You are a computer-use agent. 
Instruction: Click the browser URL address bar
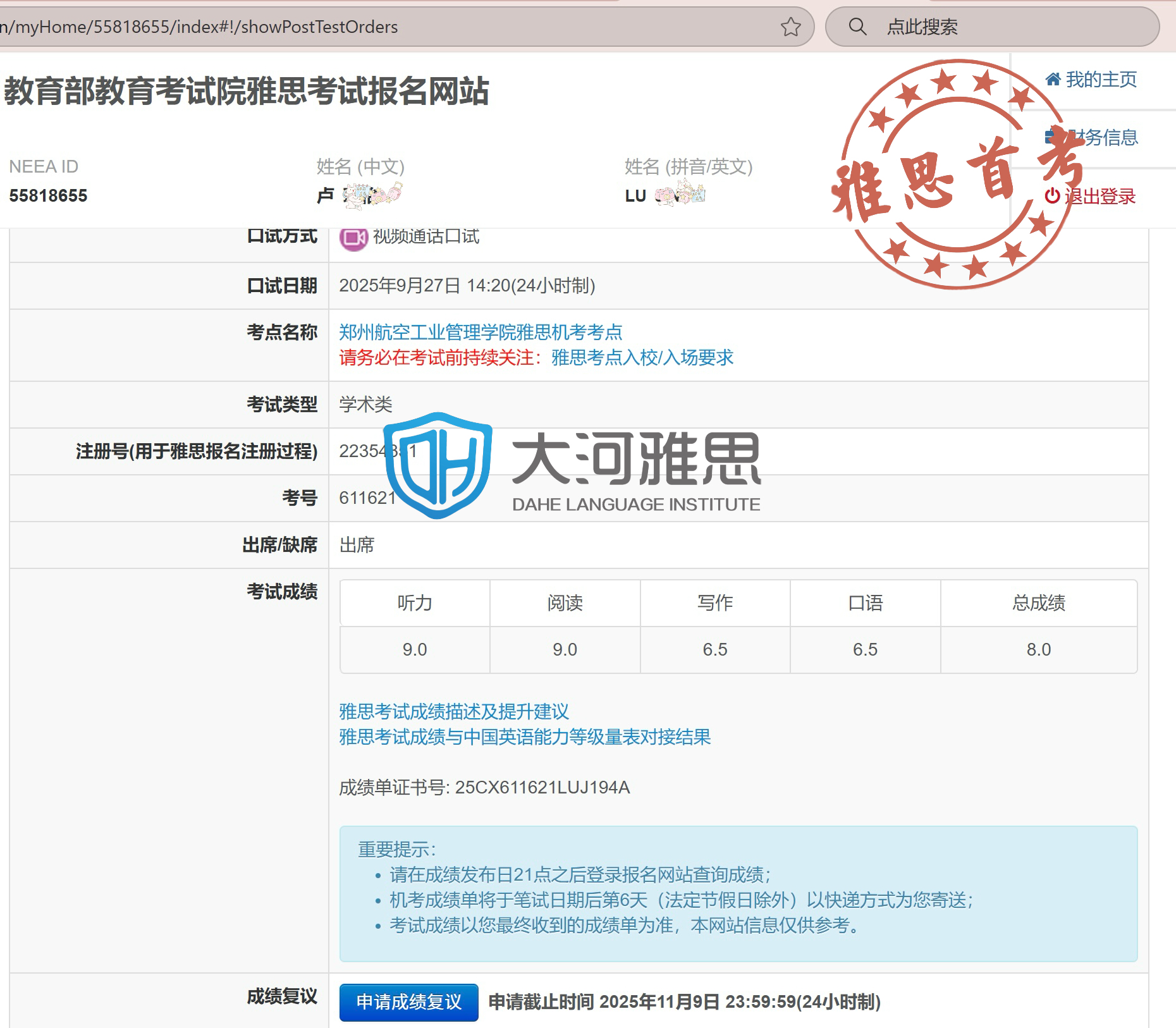point(379,27)
